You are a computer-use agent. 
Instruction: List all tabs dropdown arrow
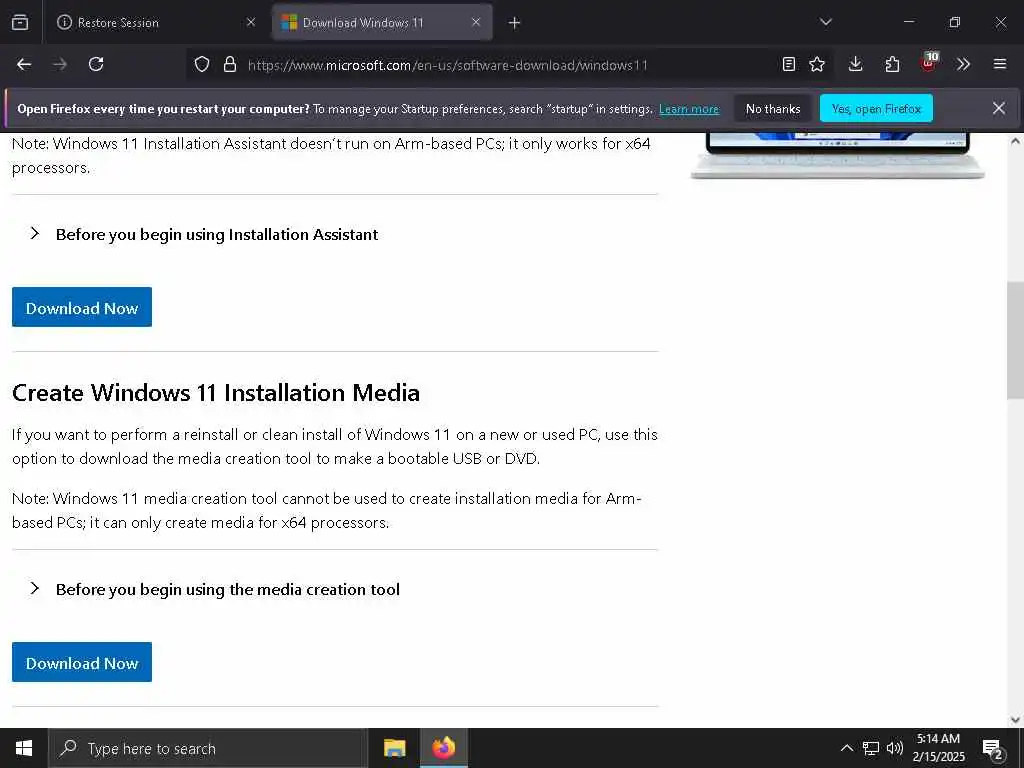click(825, 22)
